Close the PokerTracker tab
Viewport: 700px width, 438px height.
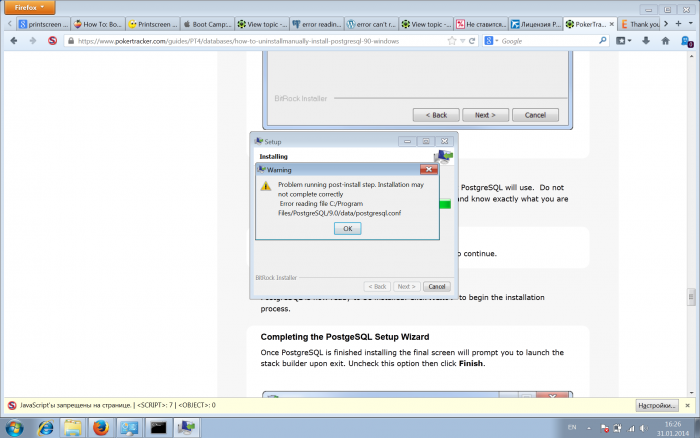pos(612,24)
